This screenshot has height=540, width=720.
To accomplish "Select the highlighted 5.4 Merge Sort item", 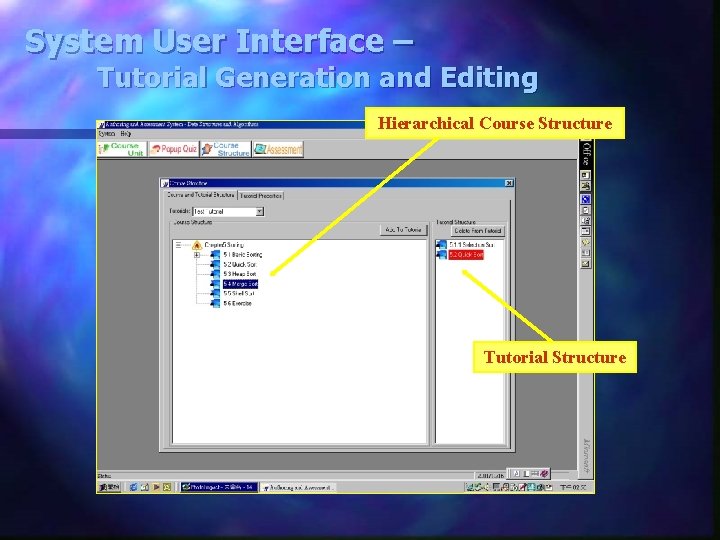I will coord(241,284).
